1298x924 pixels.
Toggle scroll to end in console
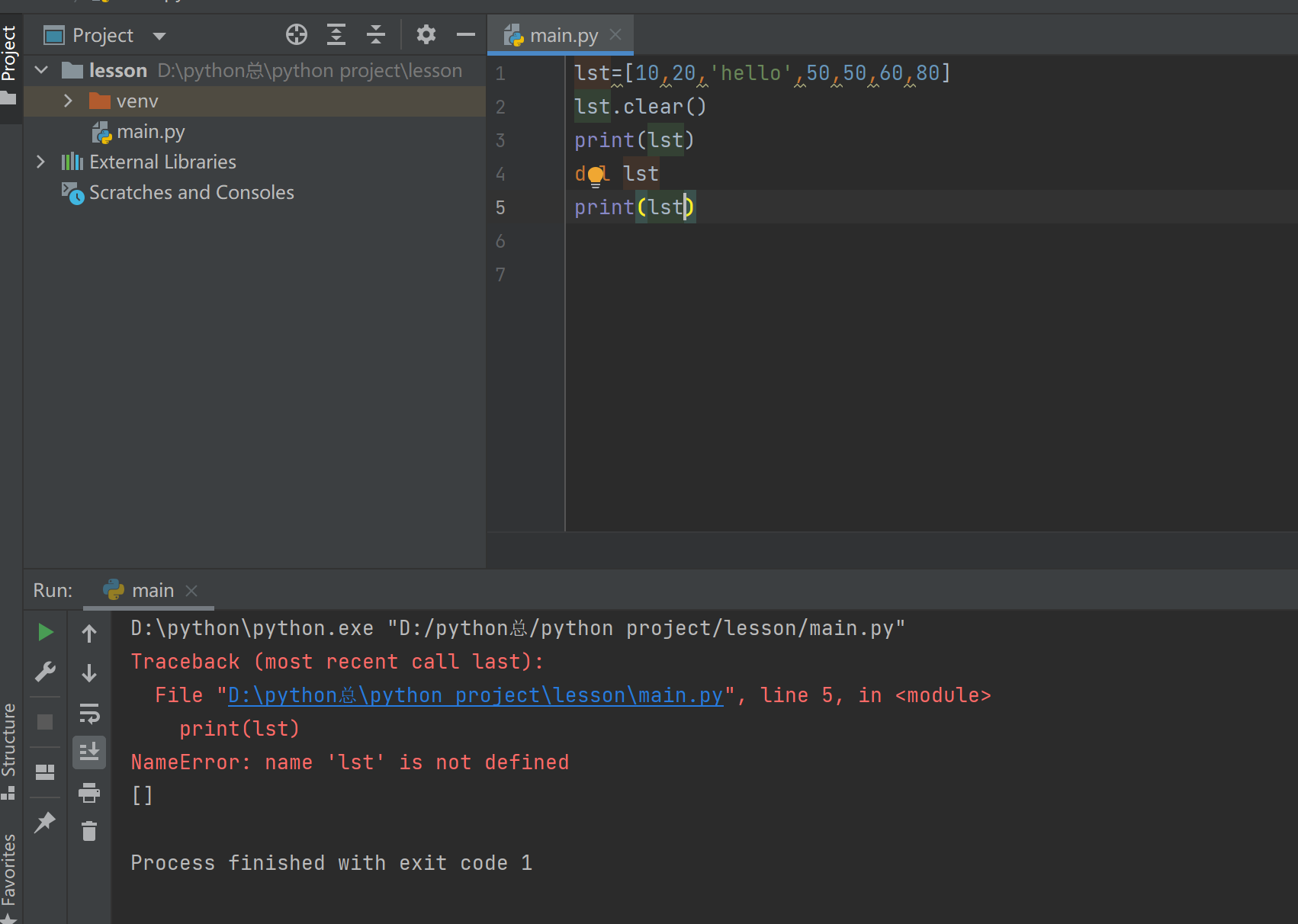pyautogui.click(x=89, y=752)
